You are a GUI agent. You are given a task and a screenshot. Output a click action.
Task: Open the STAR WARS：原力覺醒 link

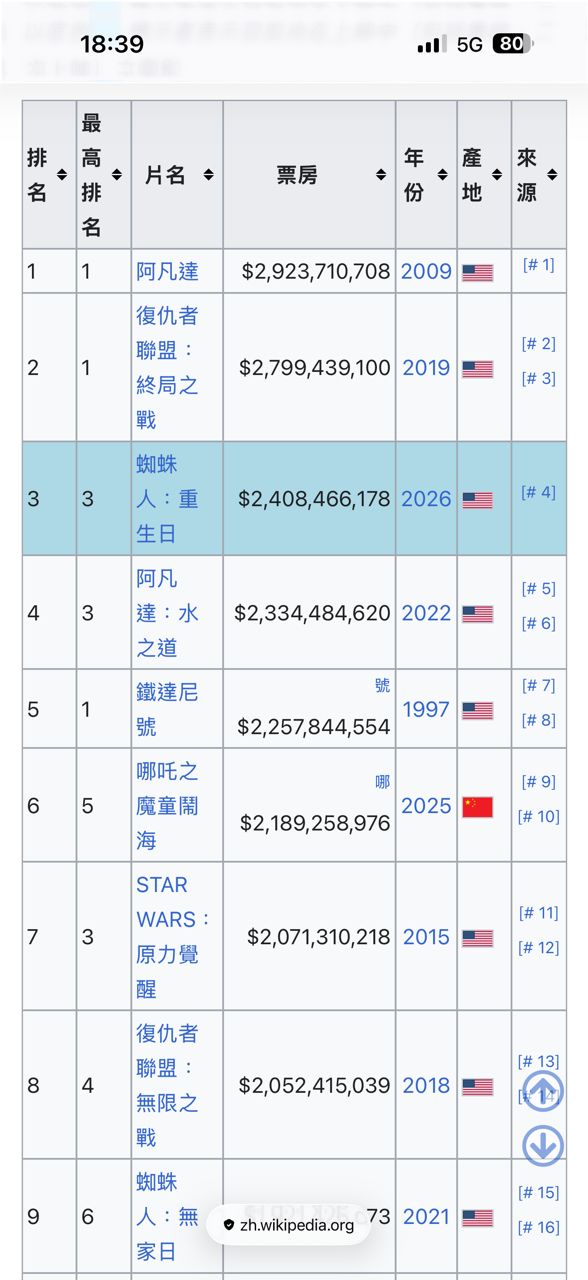pos(174,937)
